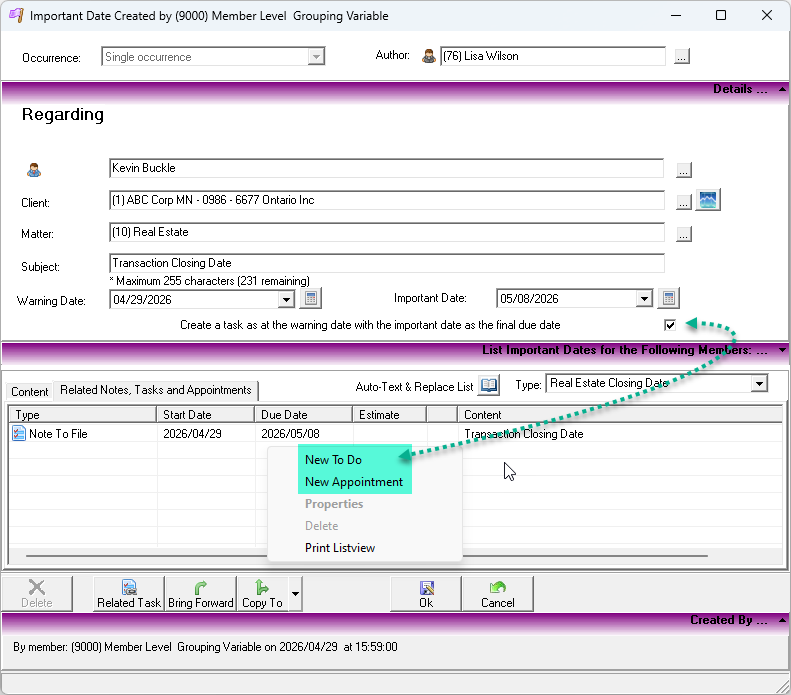This screenshot has height=695, width=791.
Task: Confirm with the Ok button
Action: (x=426, y=594)
